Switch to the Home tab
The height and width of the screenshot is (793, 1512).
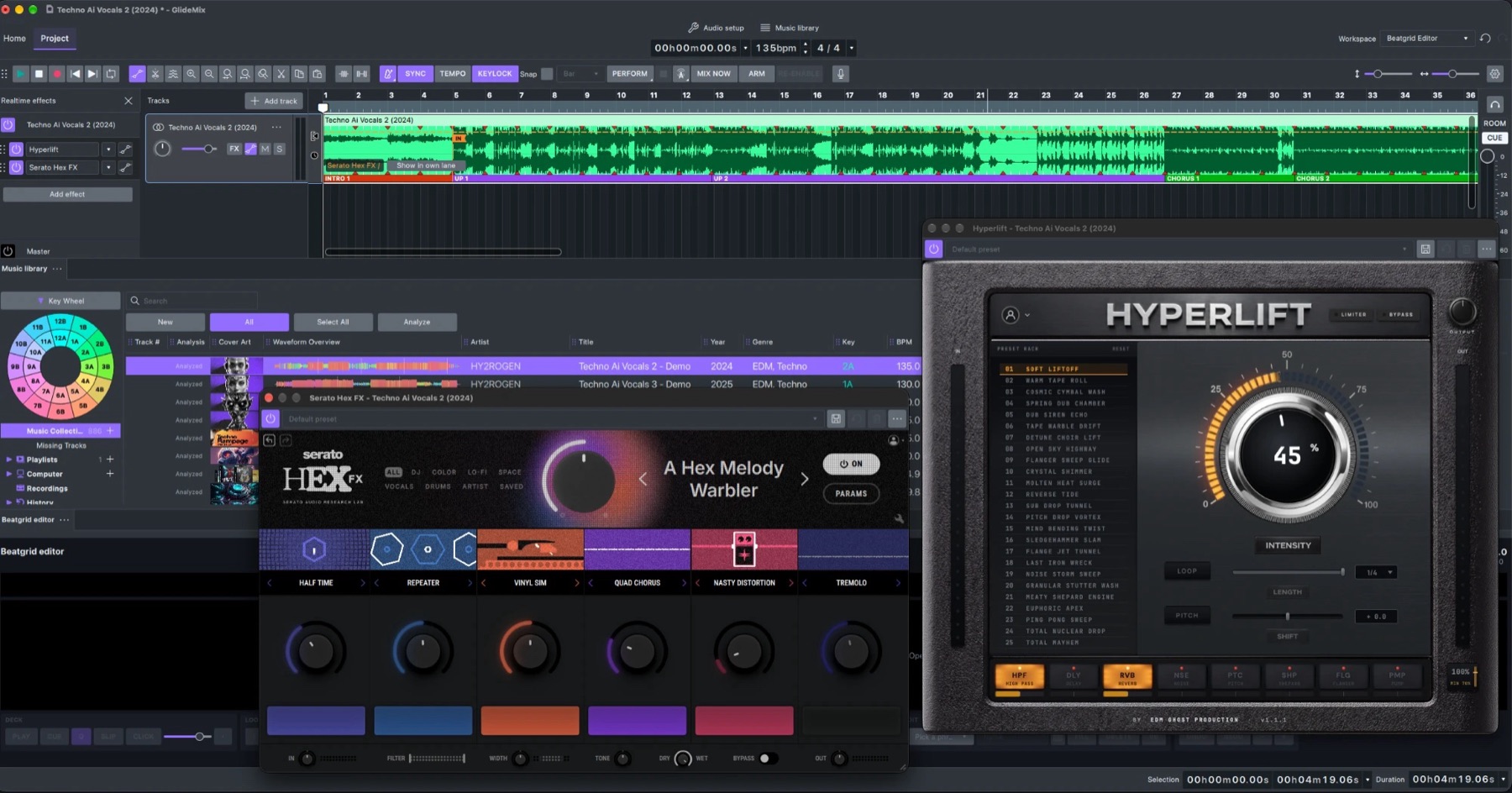14,39
